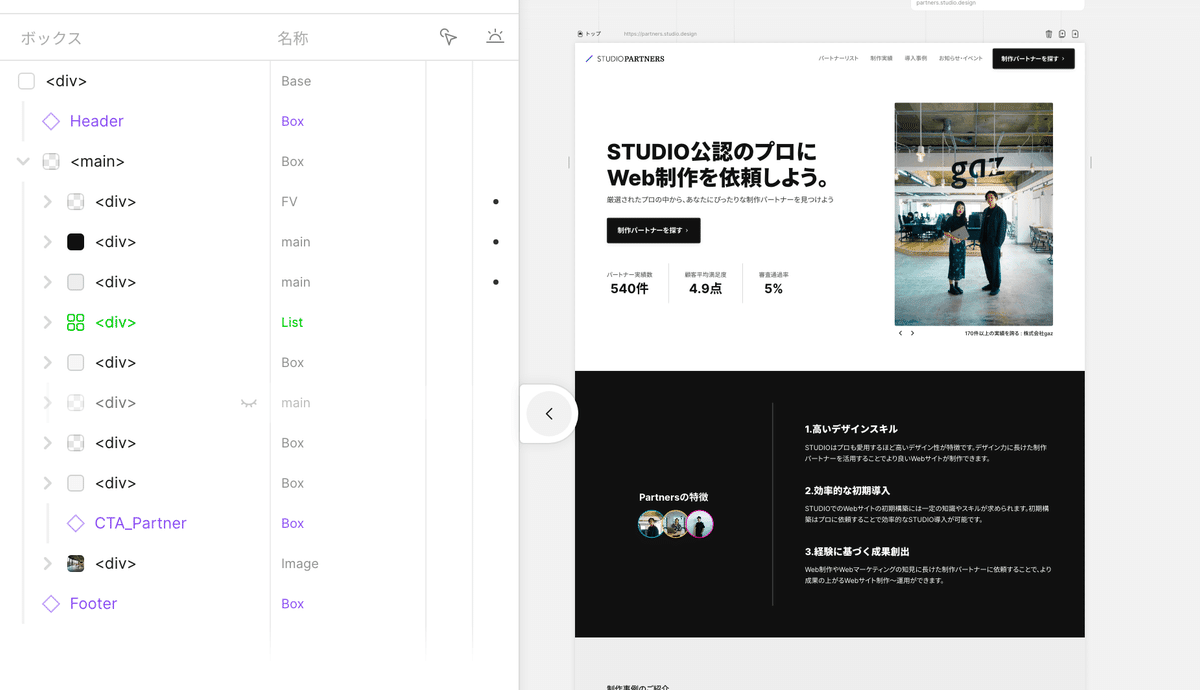Click the ボックス column header
1200x690 pixels.
click(51, 38)
